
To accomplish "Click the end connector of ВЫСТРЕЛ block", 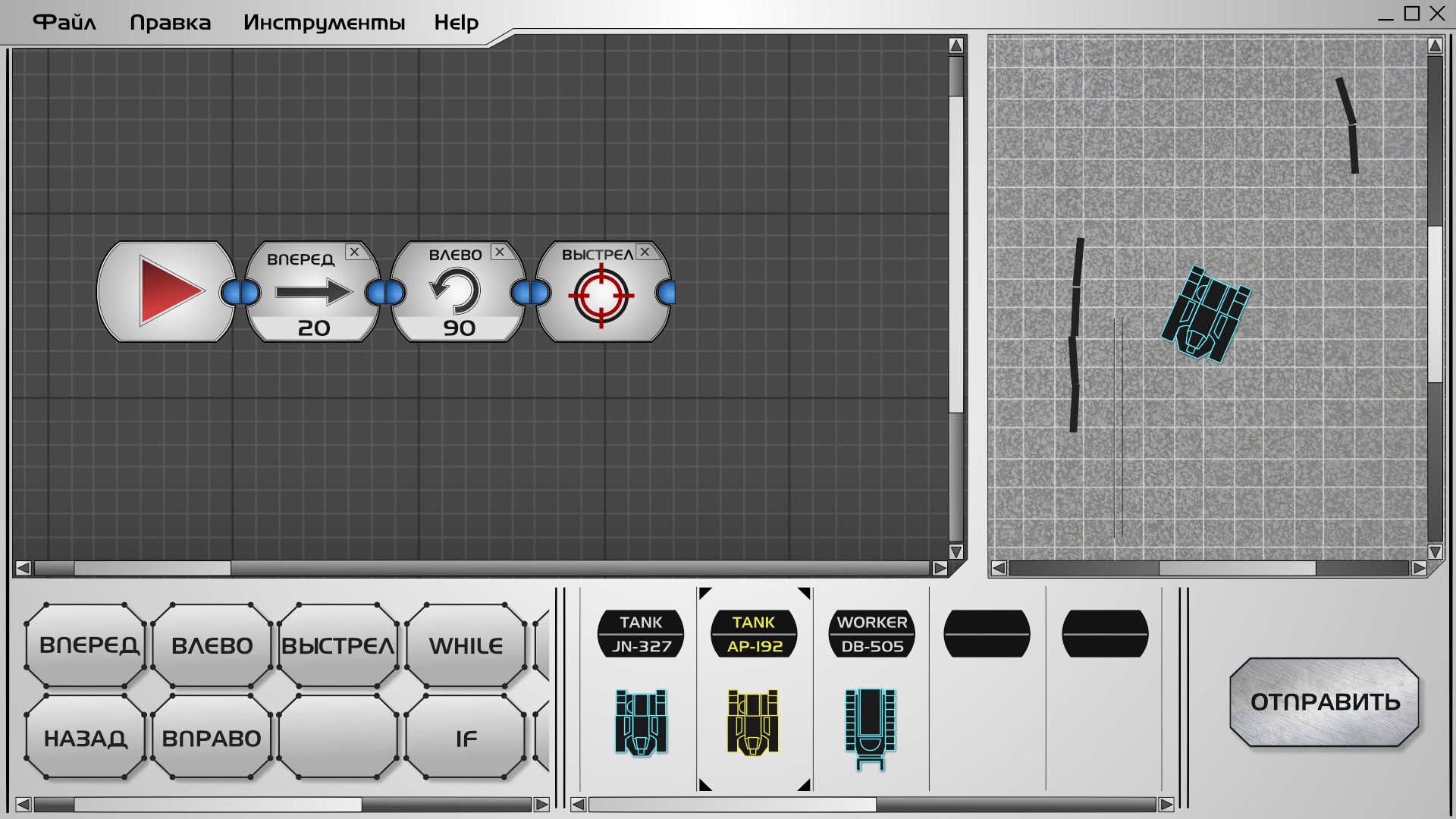I will pos(666,292).
